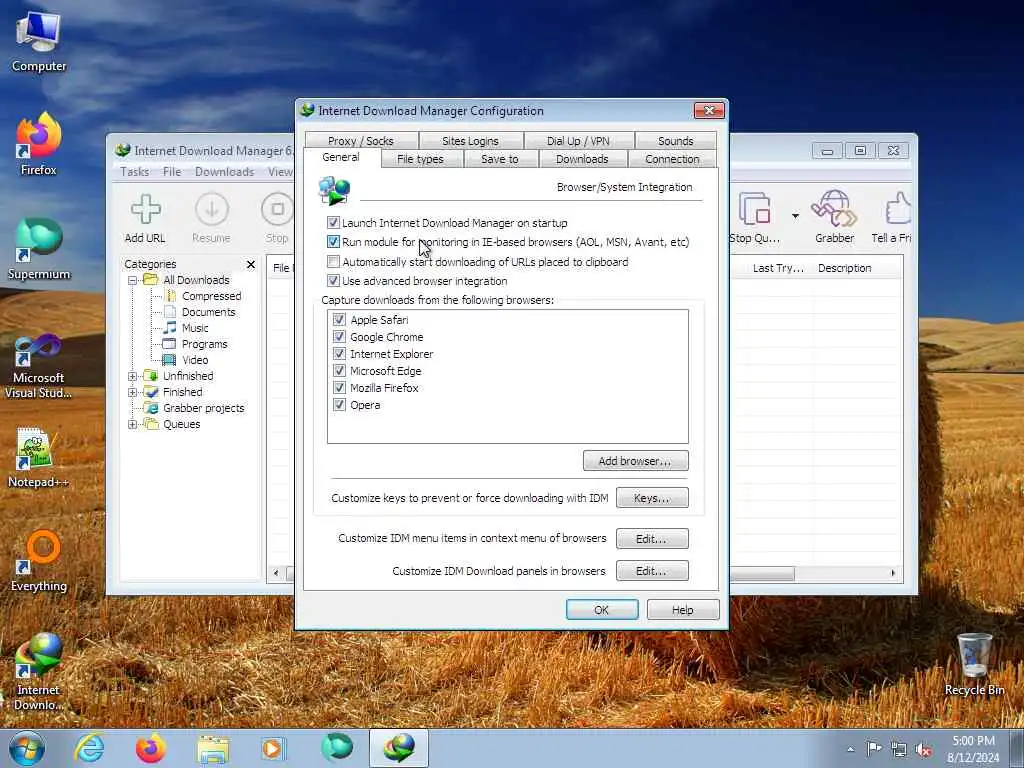Open the Windows Start menu
The width and height of the screenshot is (1024, 768).
click(27, 749)
